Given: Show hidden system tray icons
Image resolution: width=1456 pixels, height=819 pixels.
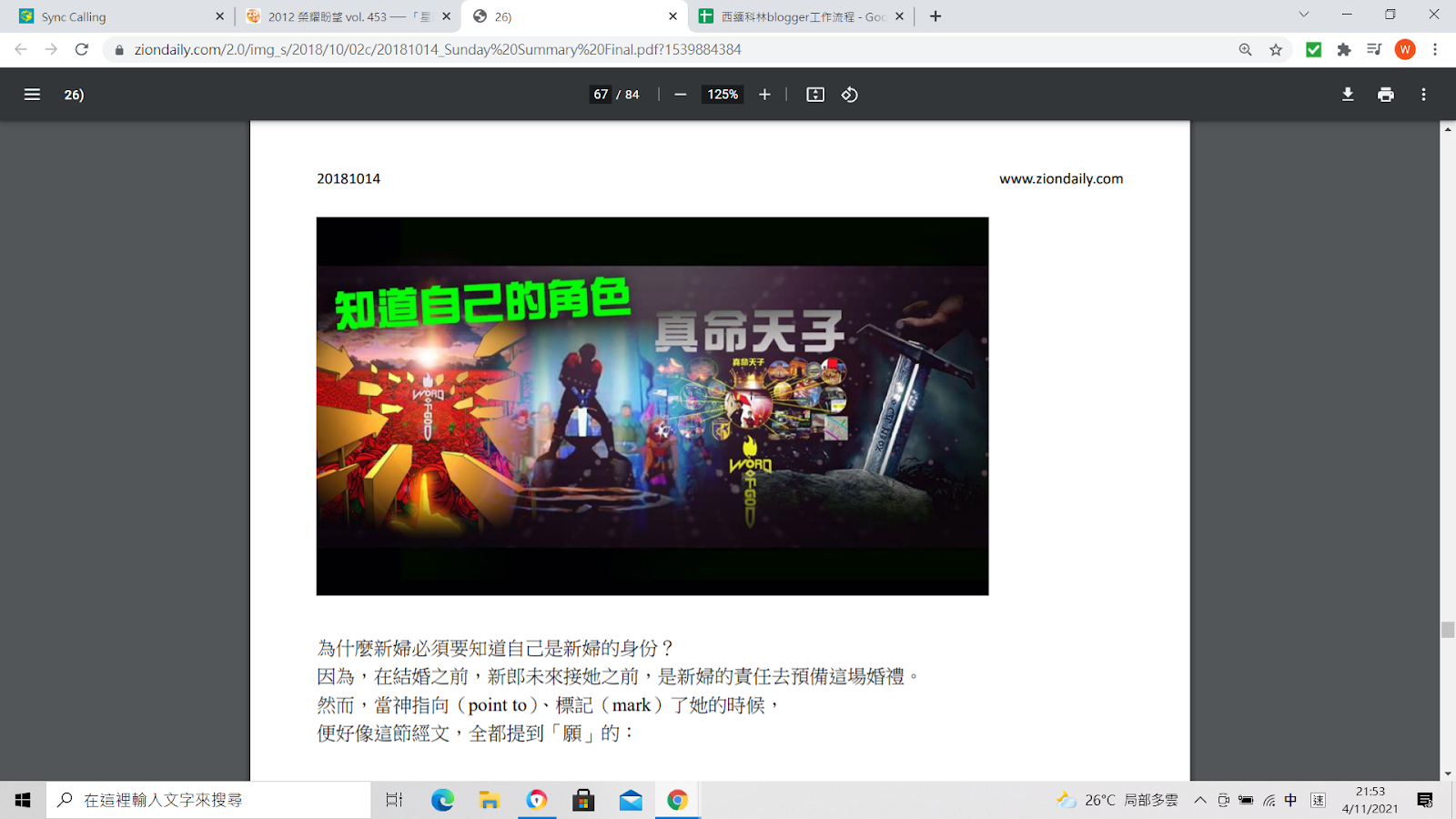Looking at the screenshot, I should click(1200, 800).
